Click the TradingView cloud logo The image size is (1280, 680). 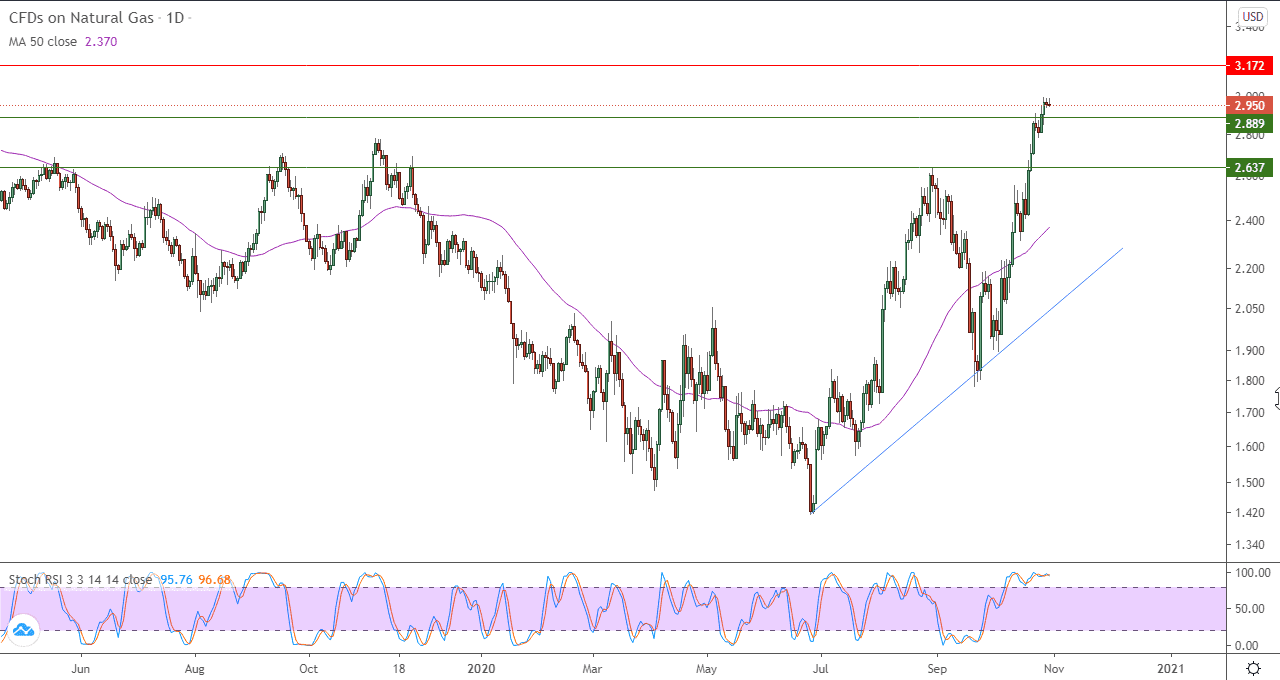click(x=24, y=630)
